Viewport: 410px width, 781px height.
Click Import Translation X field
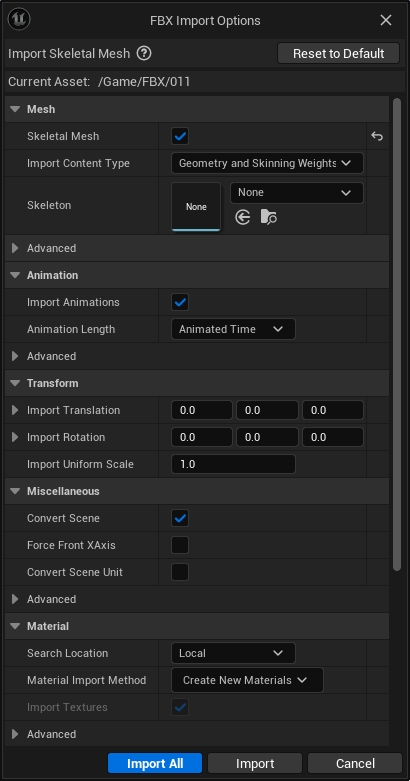pyautogui.click(x=202, y=410)
